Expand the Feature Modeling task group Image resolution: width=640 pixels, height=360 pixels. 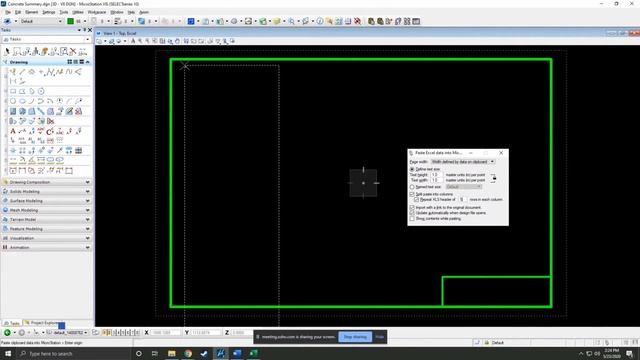(46, 229)
